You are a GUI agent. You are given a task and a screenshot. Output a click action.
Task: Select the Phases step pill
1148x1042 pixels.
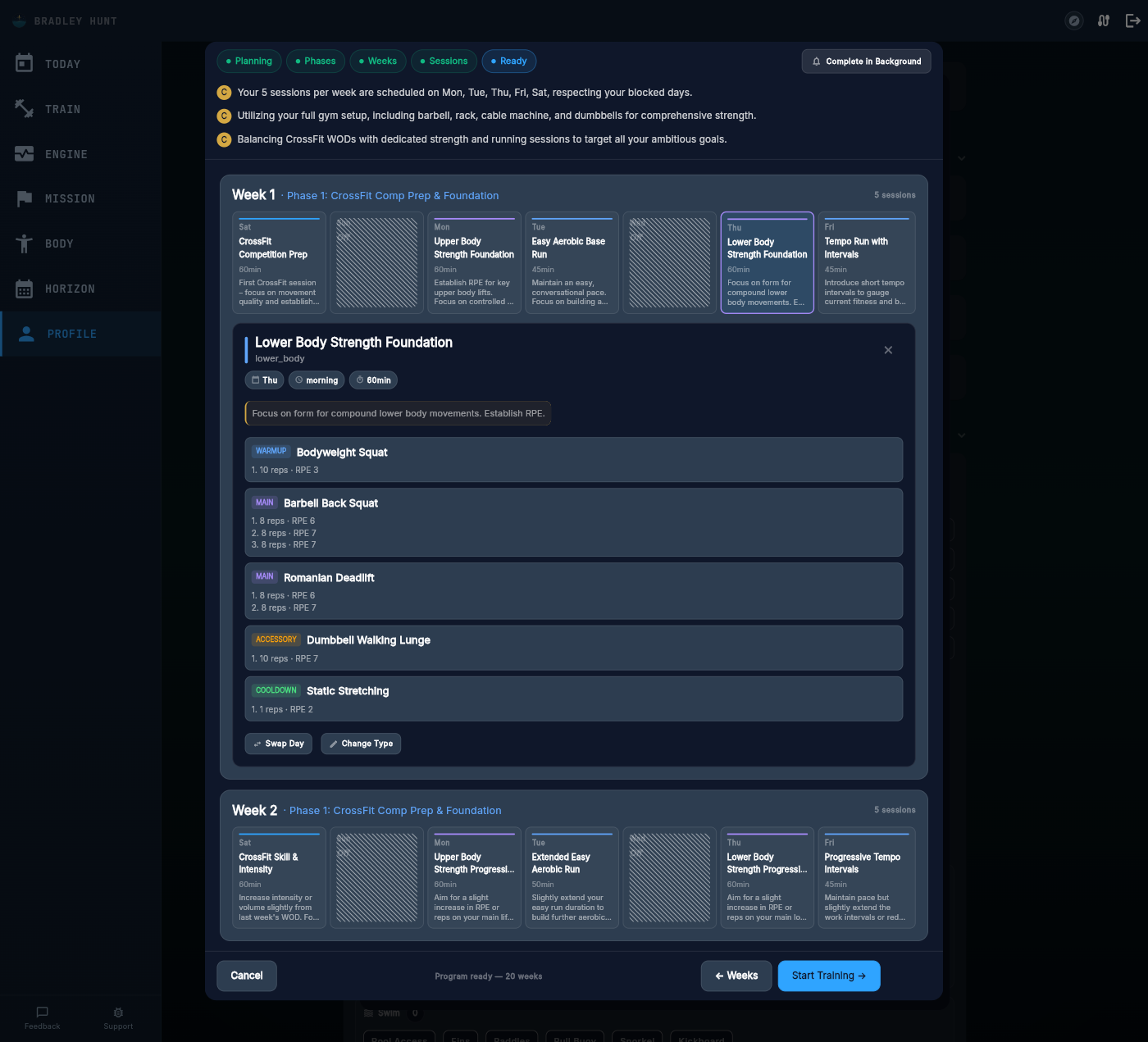point(315,61)
